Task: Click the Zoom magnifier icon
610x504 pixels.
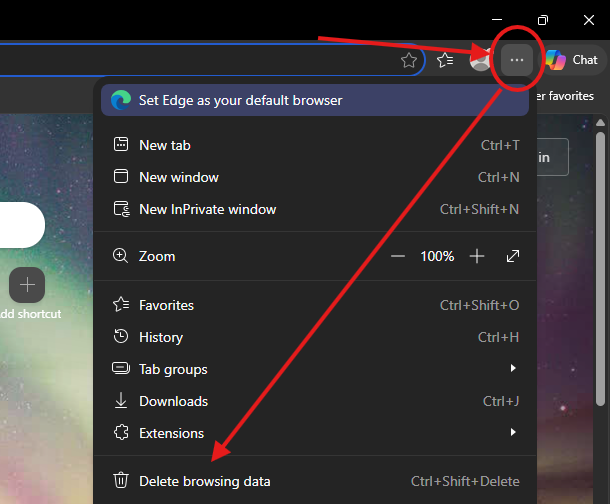Action: (120, 256)
